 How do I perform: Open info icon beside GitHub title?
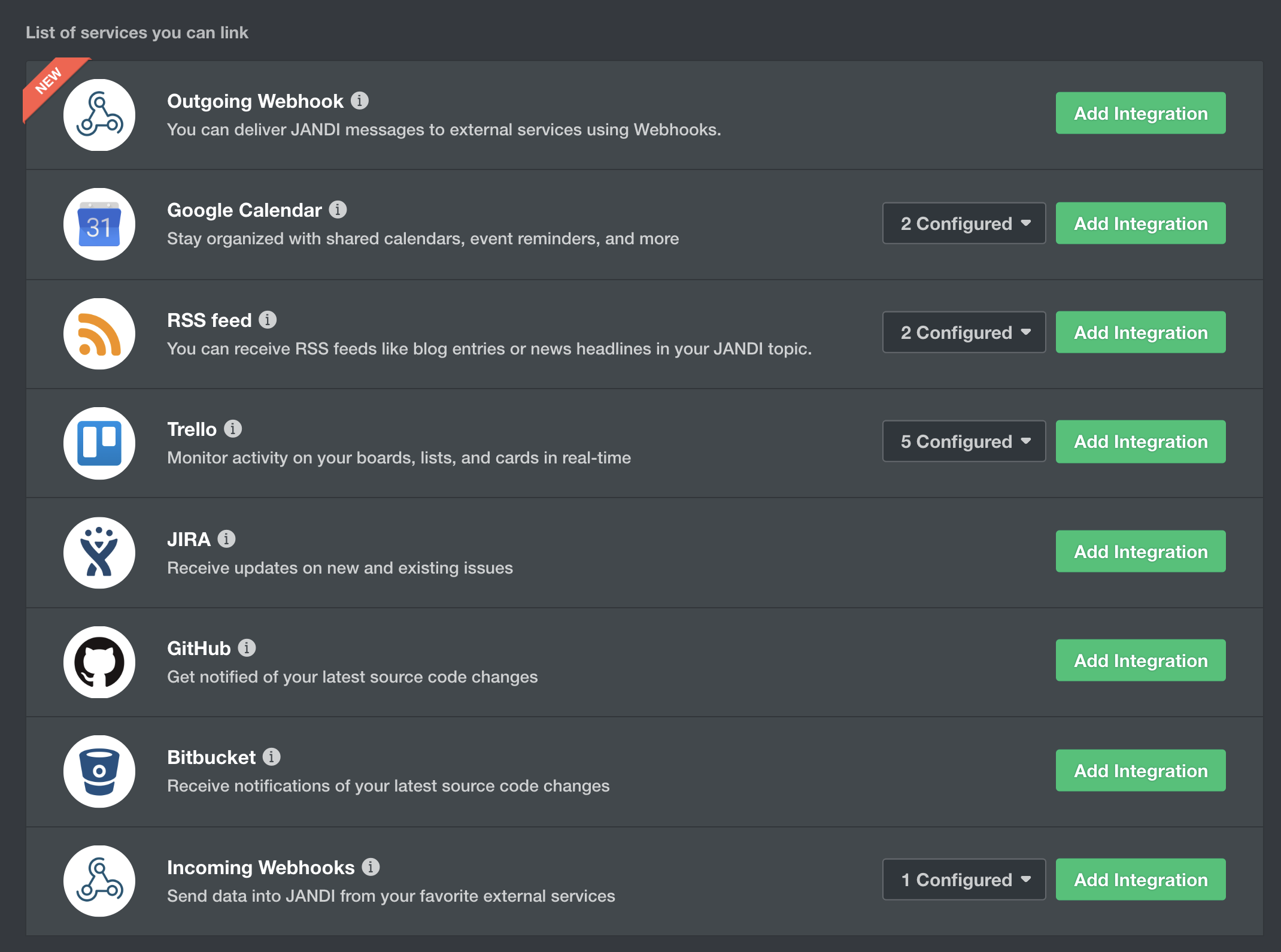click(x=247, y=648)
